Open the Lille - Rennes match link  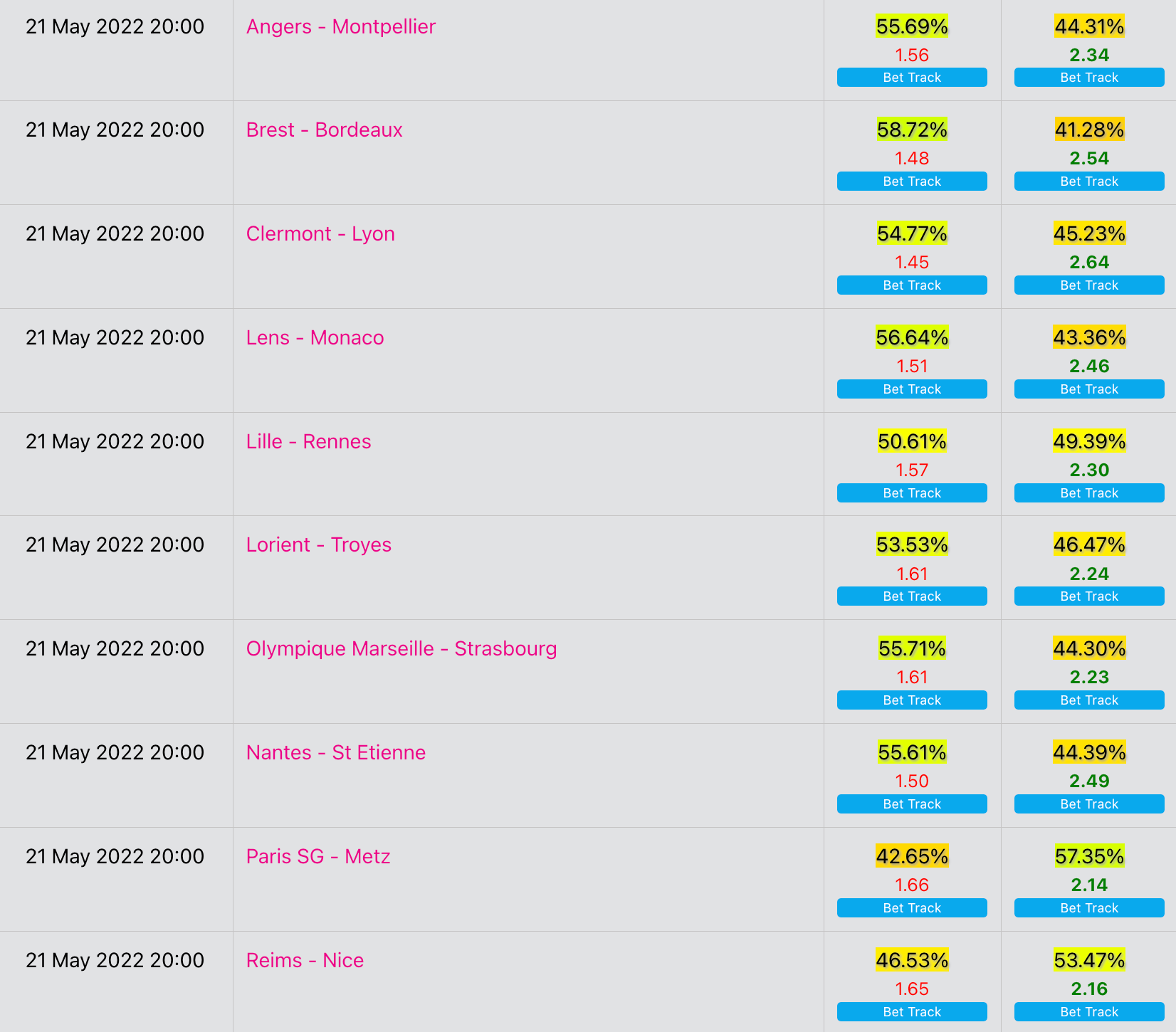[x=308, y=442]
